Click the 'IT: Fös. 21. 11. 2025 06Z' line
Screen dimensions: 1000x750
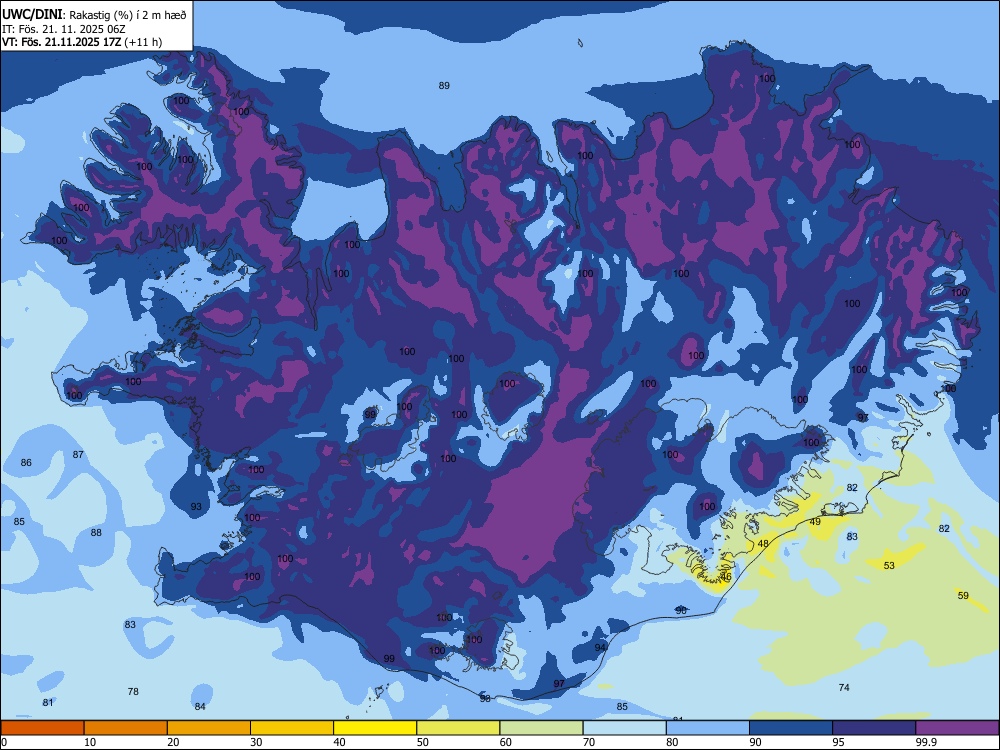[x=64, y=29]
